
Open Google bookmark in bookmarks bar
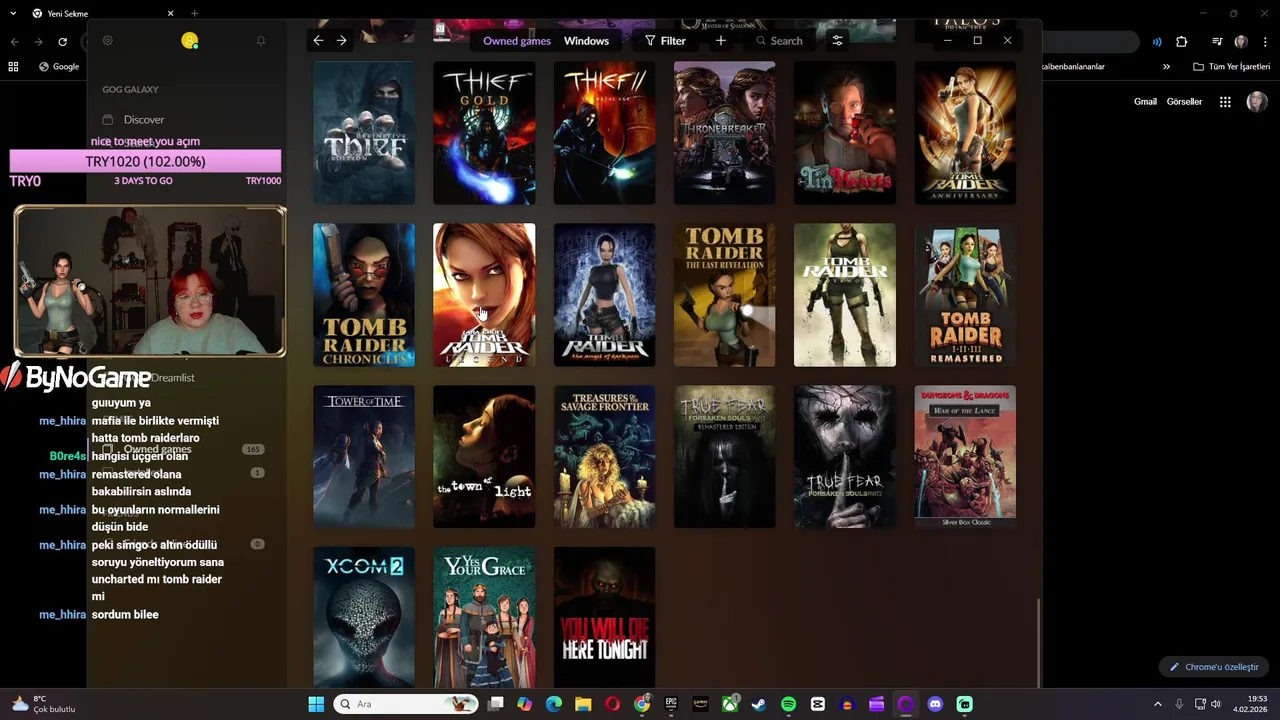pos(59,67)
